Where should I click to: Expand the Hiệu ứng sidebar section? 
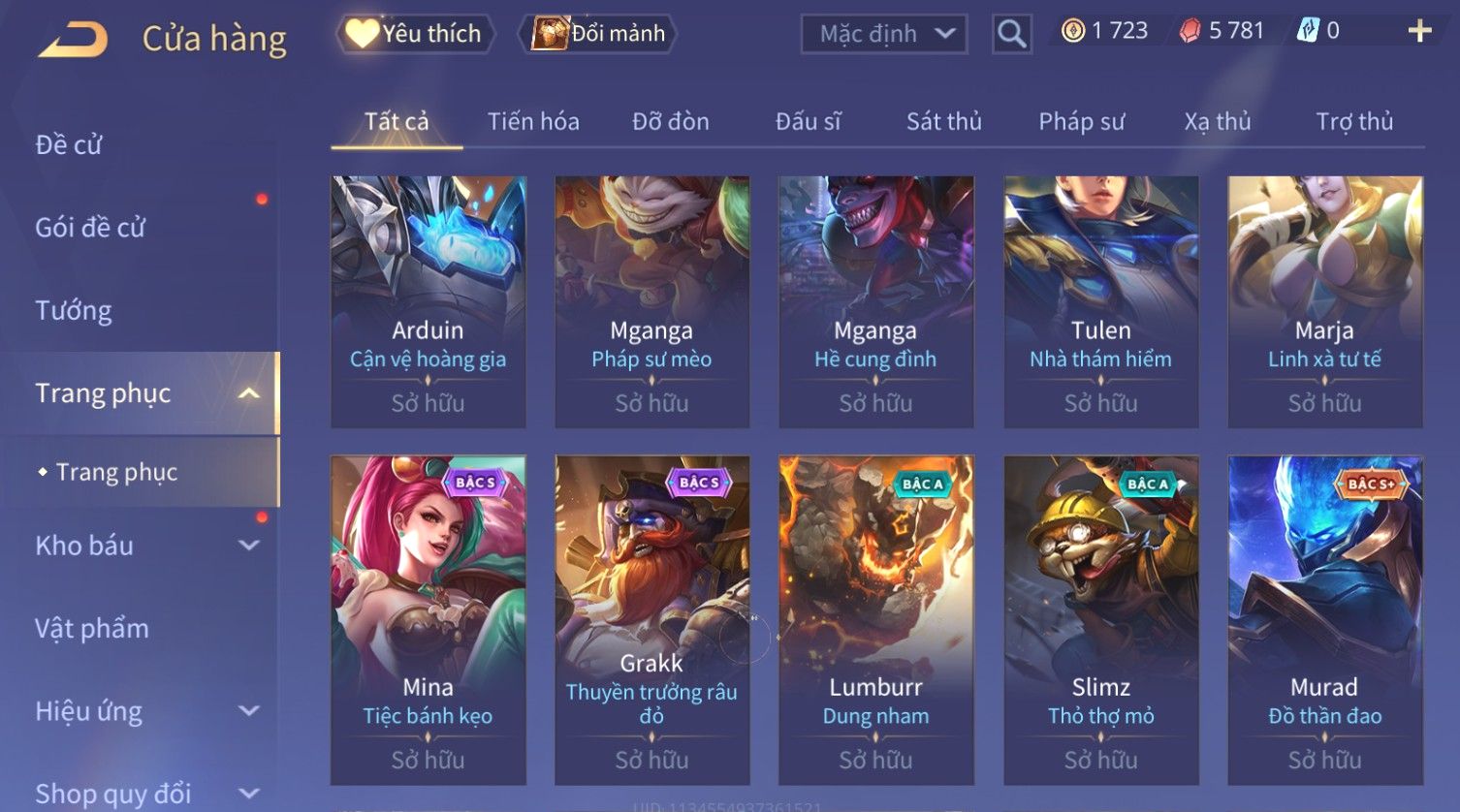click(249, 711)
